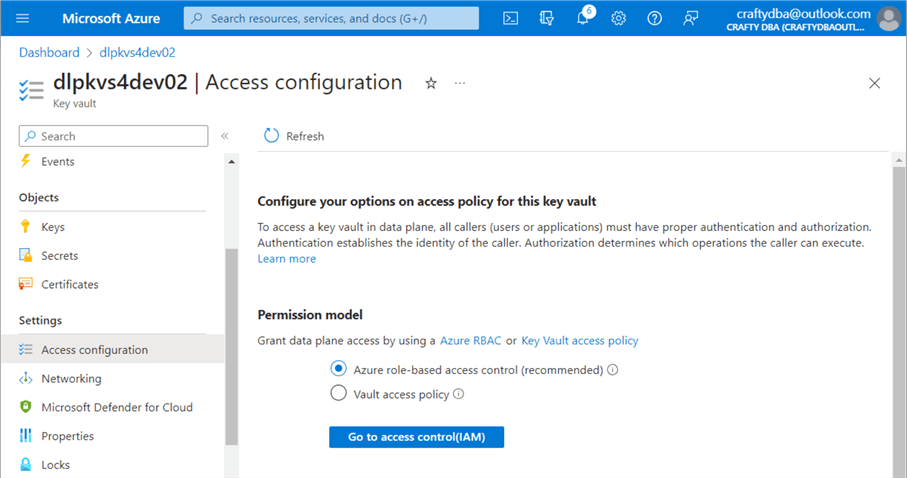This screenshot has width=907, height=478.
Task: Click the sidebar scroll up arrow
Action: [231, 162]
